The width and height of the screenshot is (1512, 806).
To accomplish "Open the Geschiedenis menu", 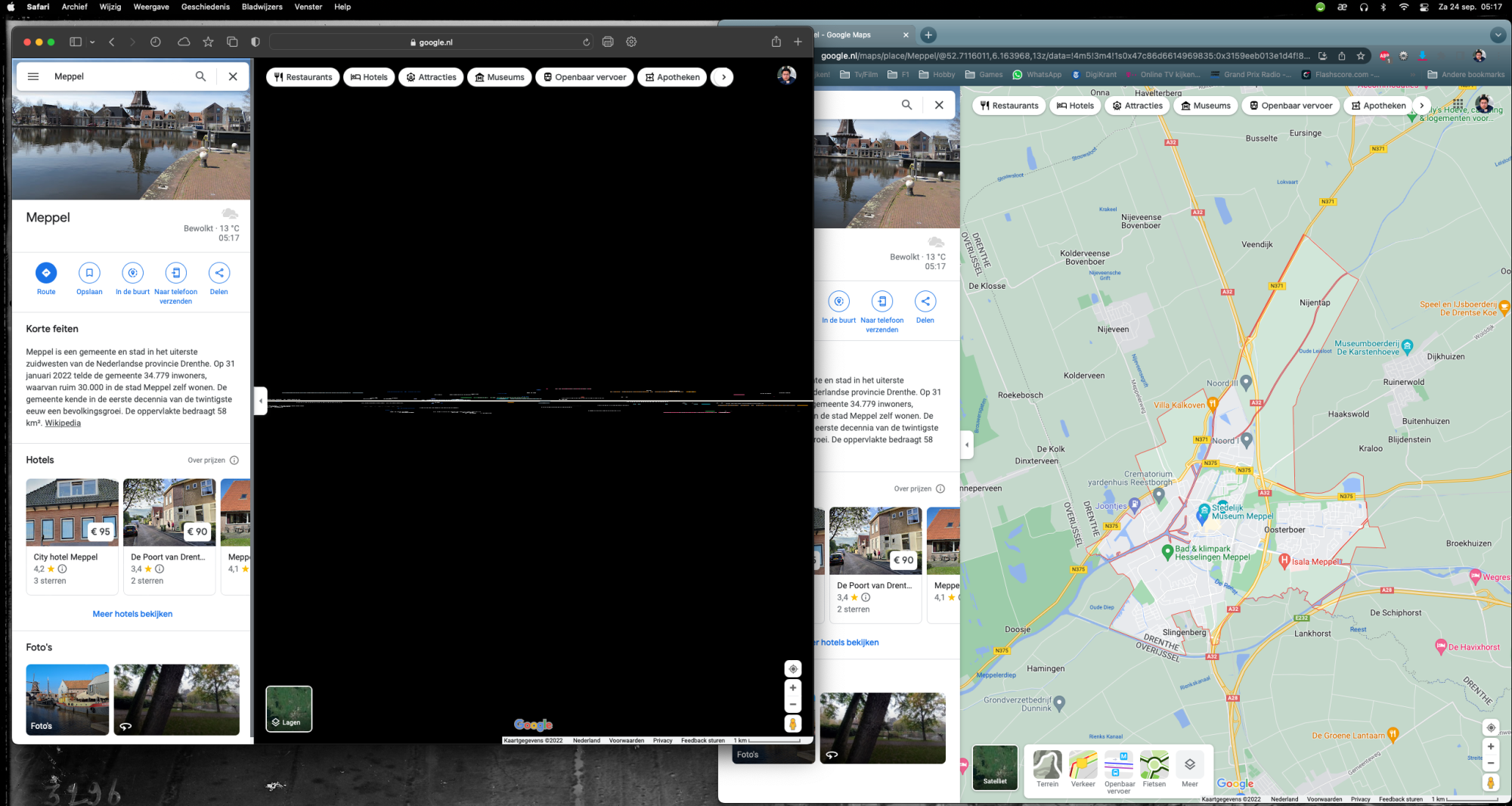I will 206,7.
